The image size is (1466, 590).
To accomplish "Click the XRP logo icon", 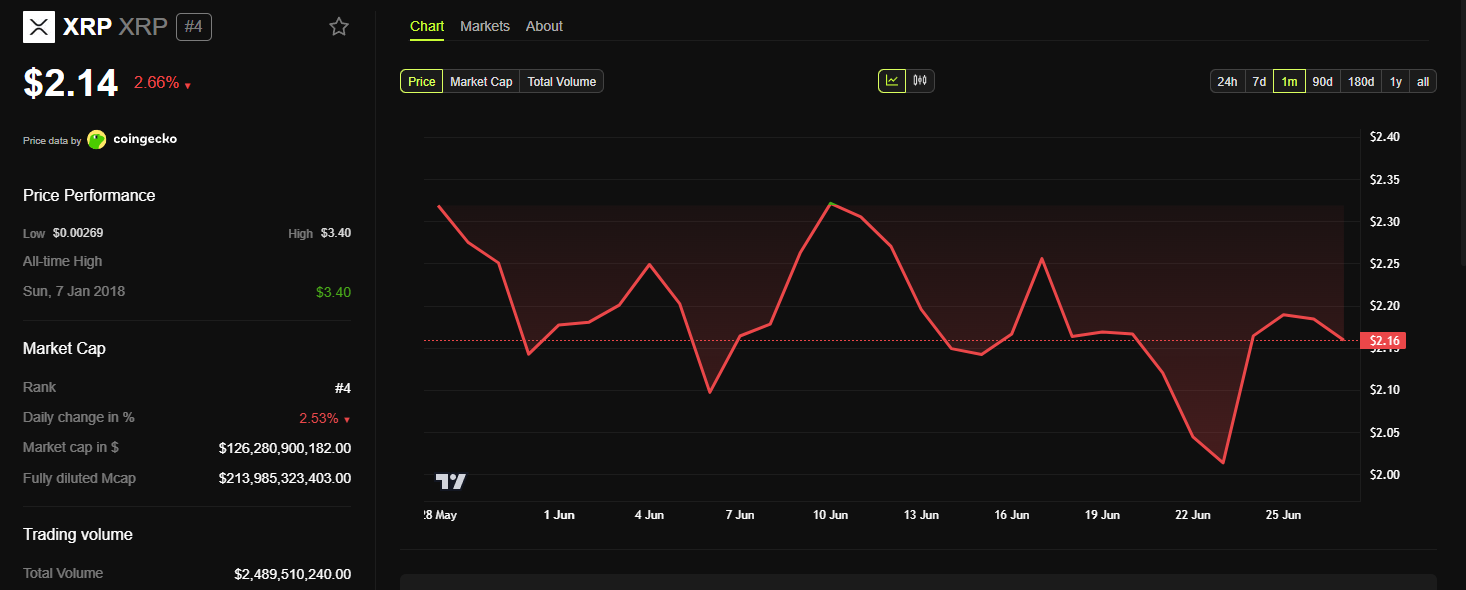I will [x=39, y=27].
